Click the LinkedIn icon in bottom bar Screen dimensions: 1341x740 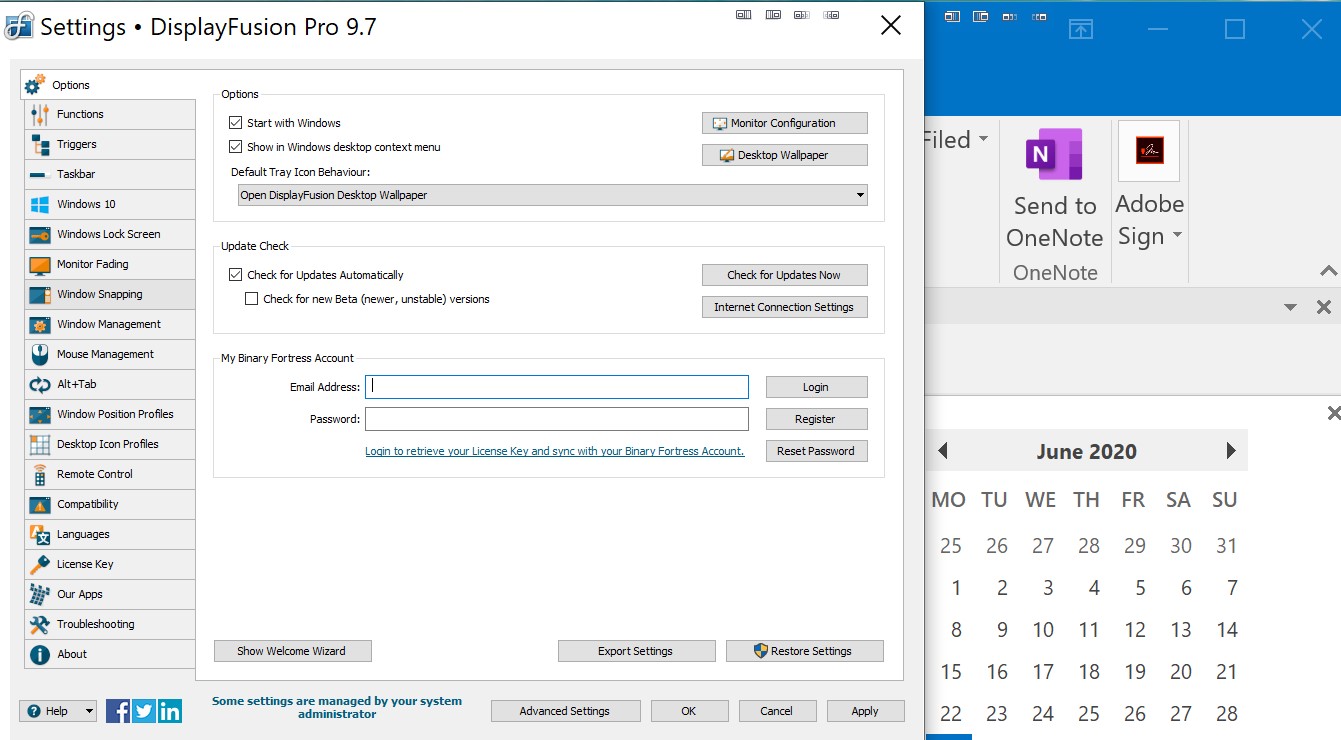[170, 711]
